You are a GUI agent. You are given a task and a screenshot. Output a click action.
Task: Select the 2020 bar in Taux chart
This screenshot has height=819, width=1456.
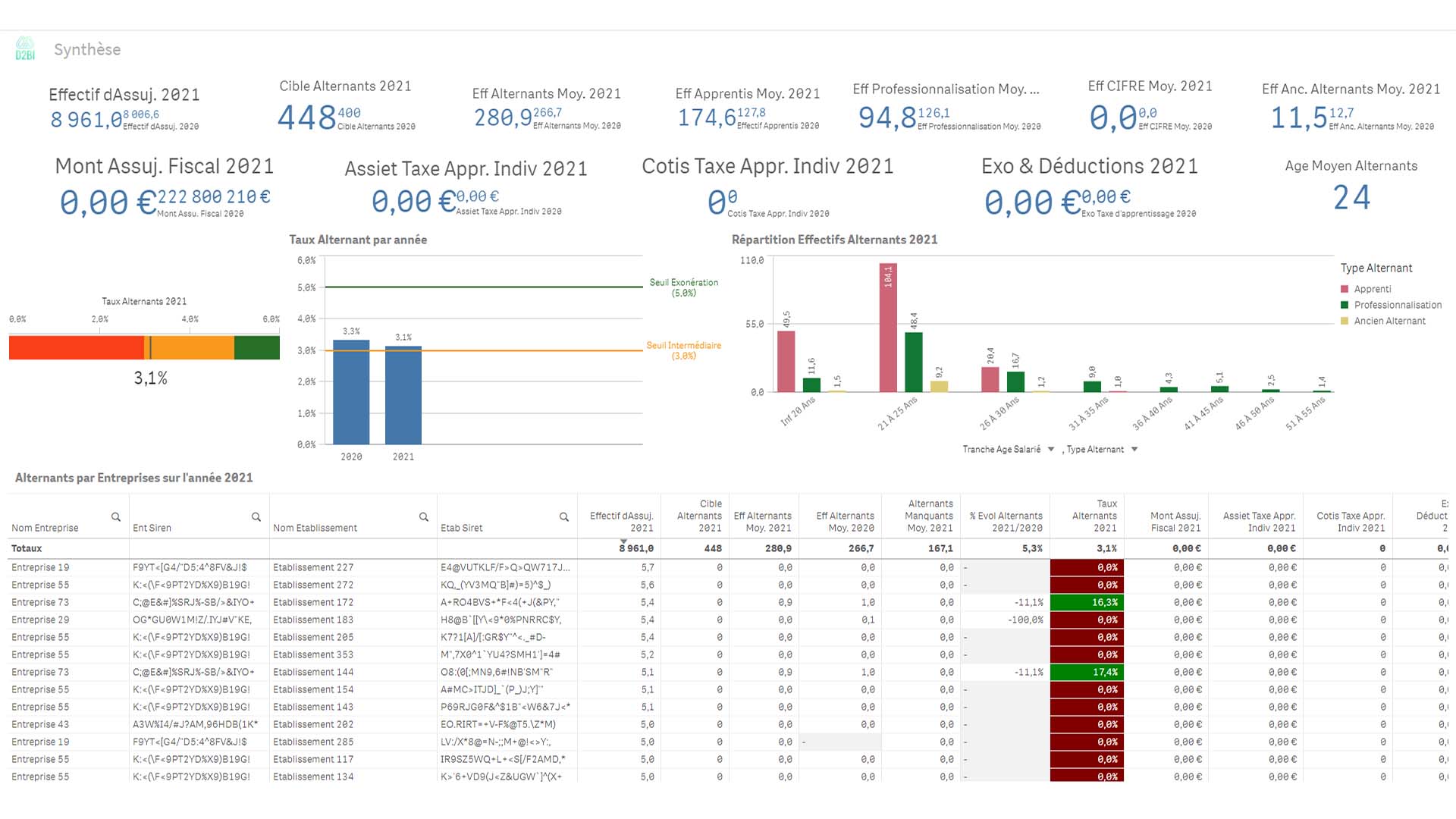tap(351, 393)
